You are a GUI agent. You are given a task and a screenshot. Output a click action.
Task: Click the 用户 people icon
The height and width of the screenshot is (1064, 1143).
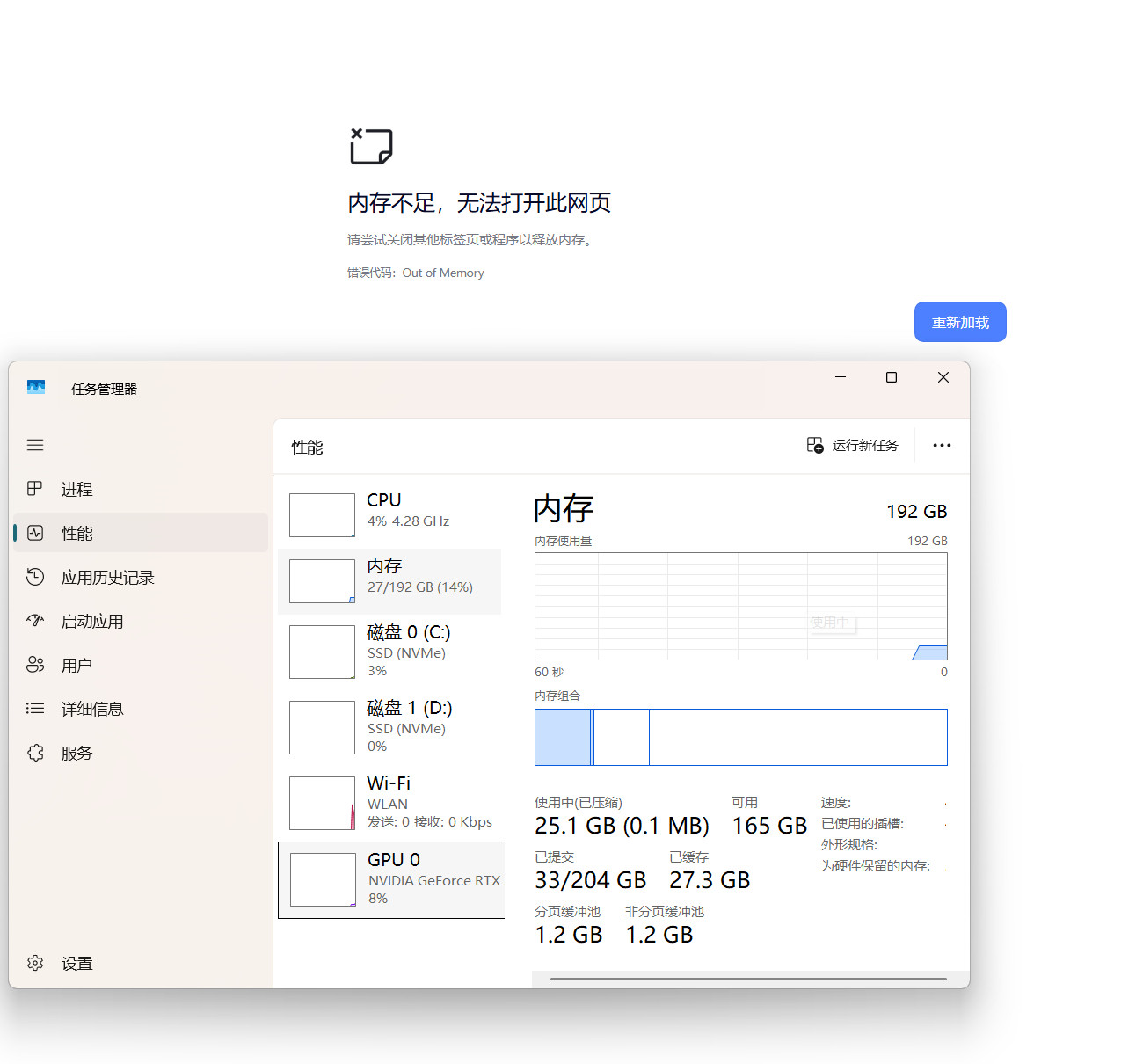pos(35,665)
